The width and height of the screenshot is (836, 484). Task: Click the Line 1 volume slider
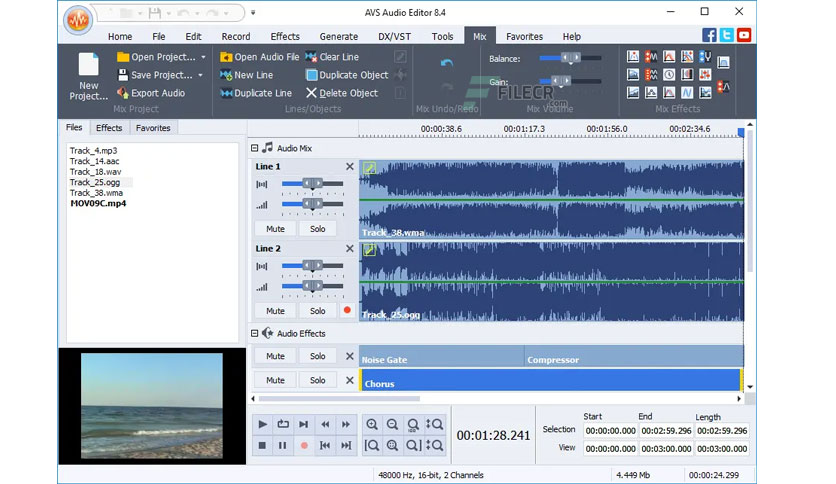(x=312, y=204)
